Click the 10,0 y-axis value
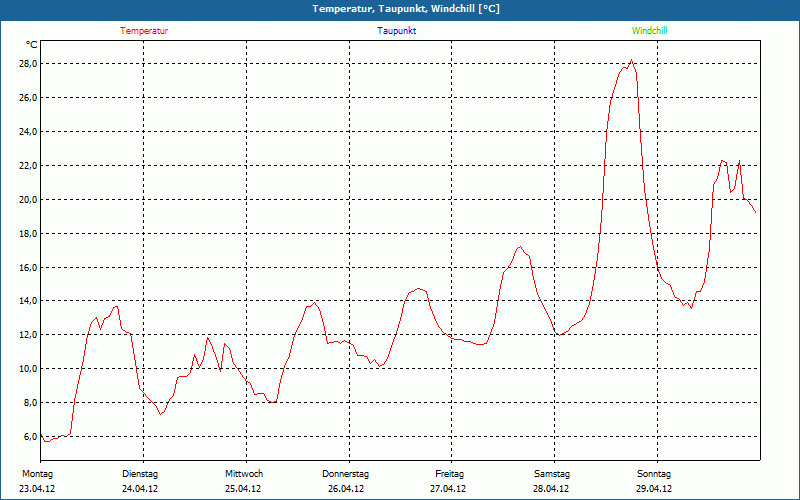Image resolution: width=800 pixels, height=500 pixels. coord(27,368)
